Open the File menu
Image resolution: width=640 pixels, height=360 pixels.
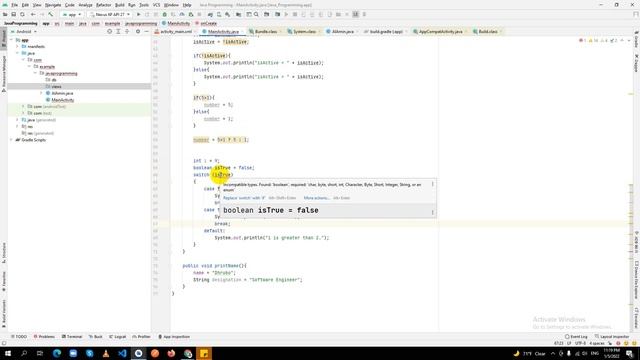[x=14, y=5]
